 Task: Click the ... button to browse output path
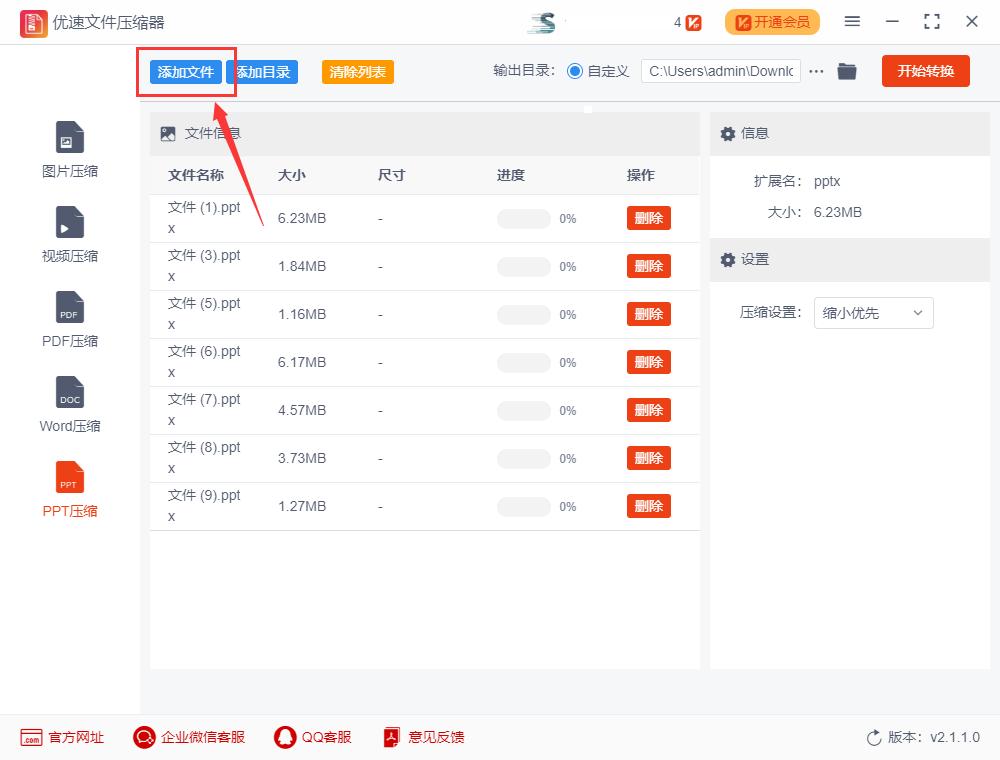[816, 71]
